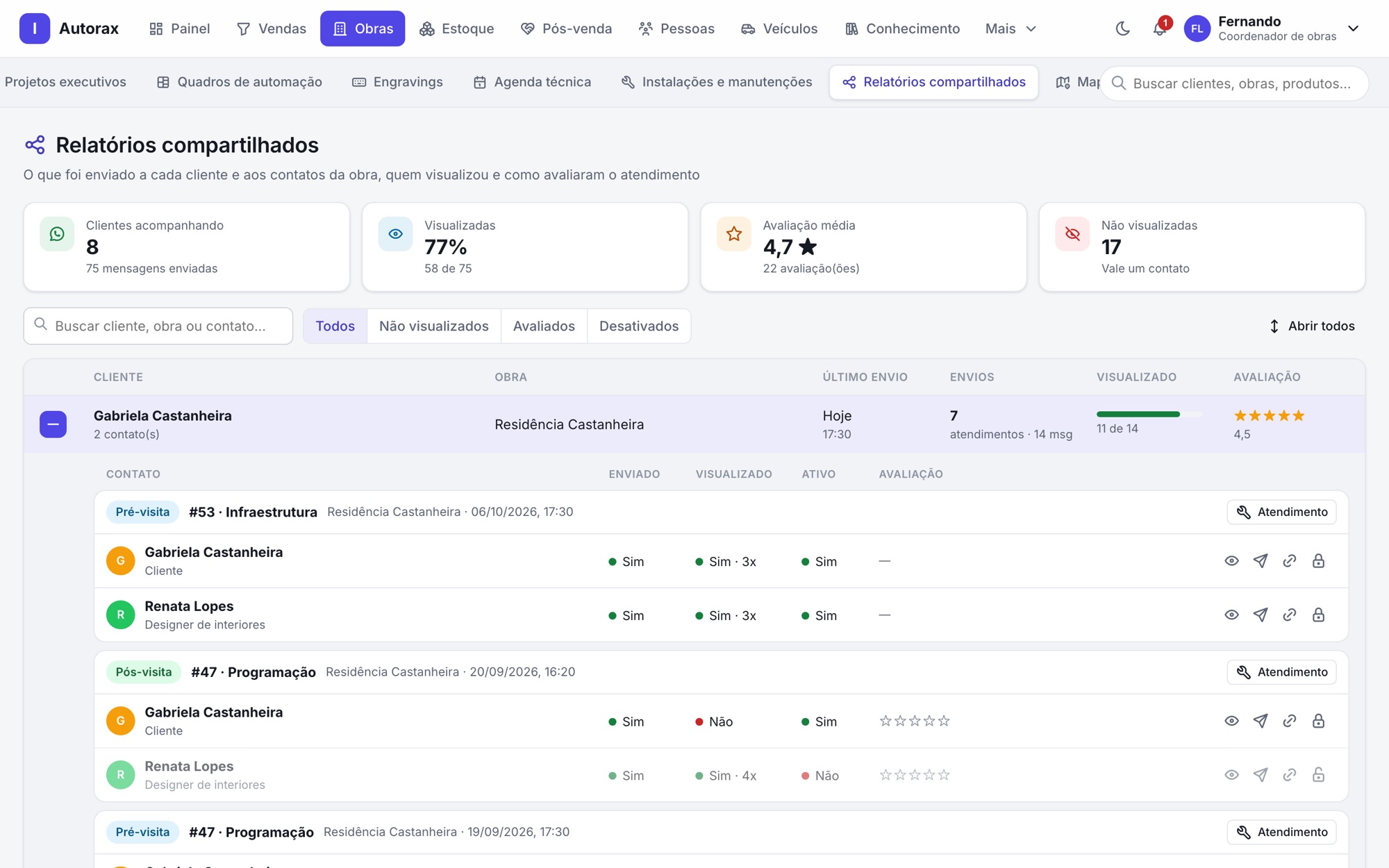Viewport: 1389px width, 868px height.
Task: Go to Vendas section
Action: (272, 28)
